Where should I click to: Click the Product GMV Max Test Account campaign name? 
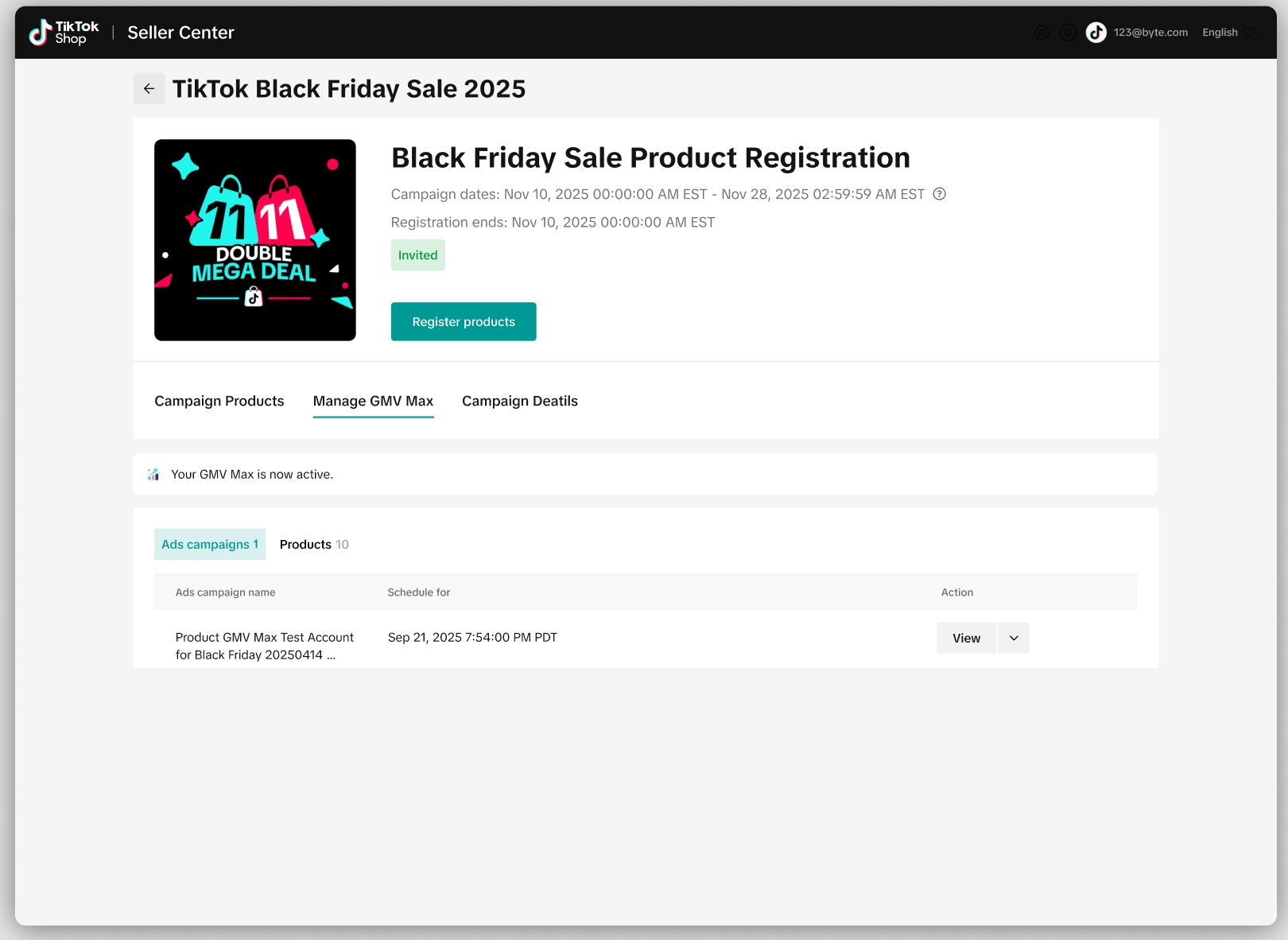(x=264, y=646)
